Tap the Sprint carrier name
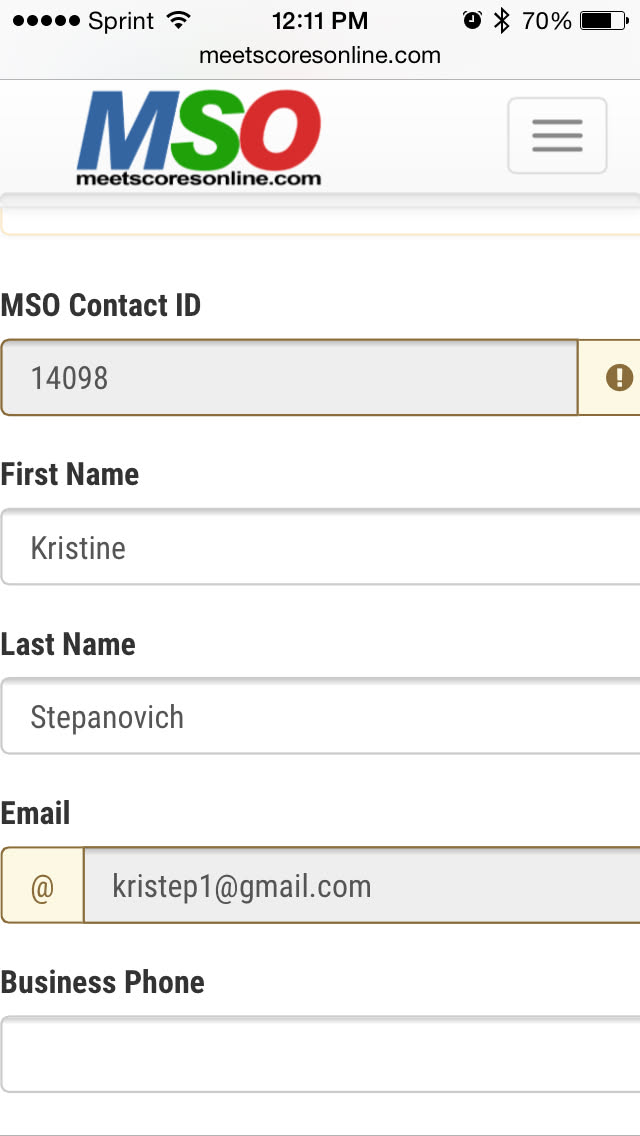640x1136 pixels. point(124,20)
